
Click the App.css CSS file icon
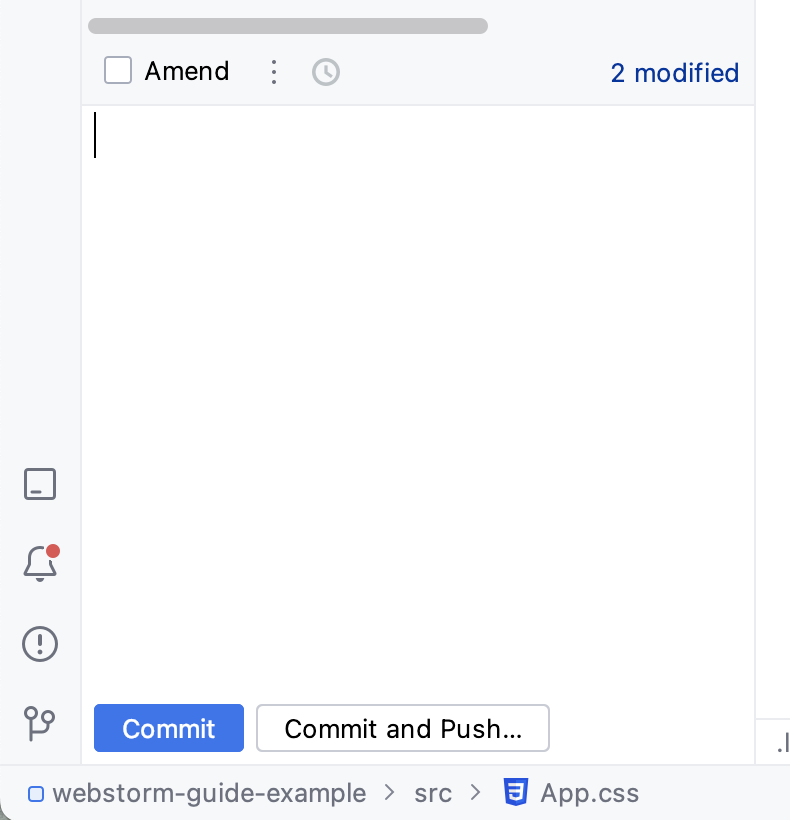[516, 792]
